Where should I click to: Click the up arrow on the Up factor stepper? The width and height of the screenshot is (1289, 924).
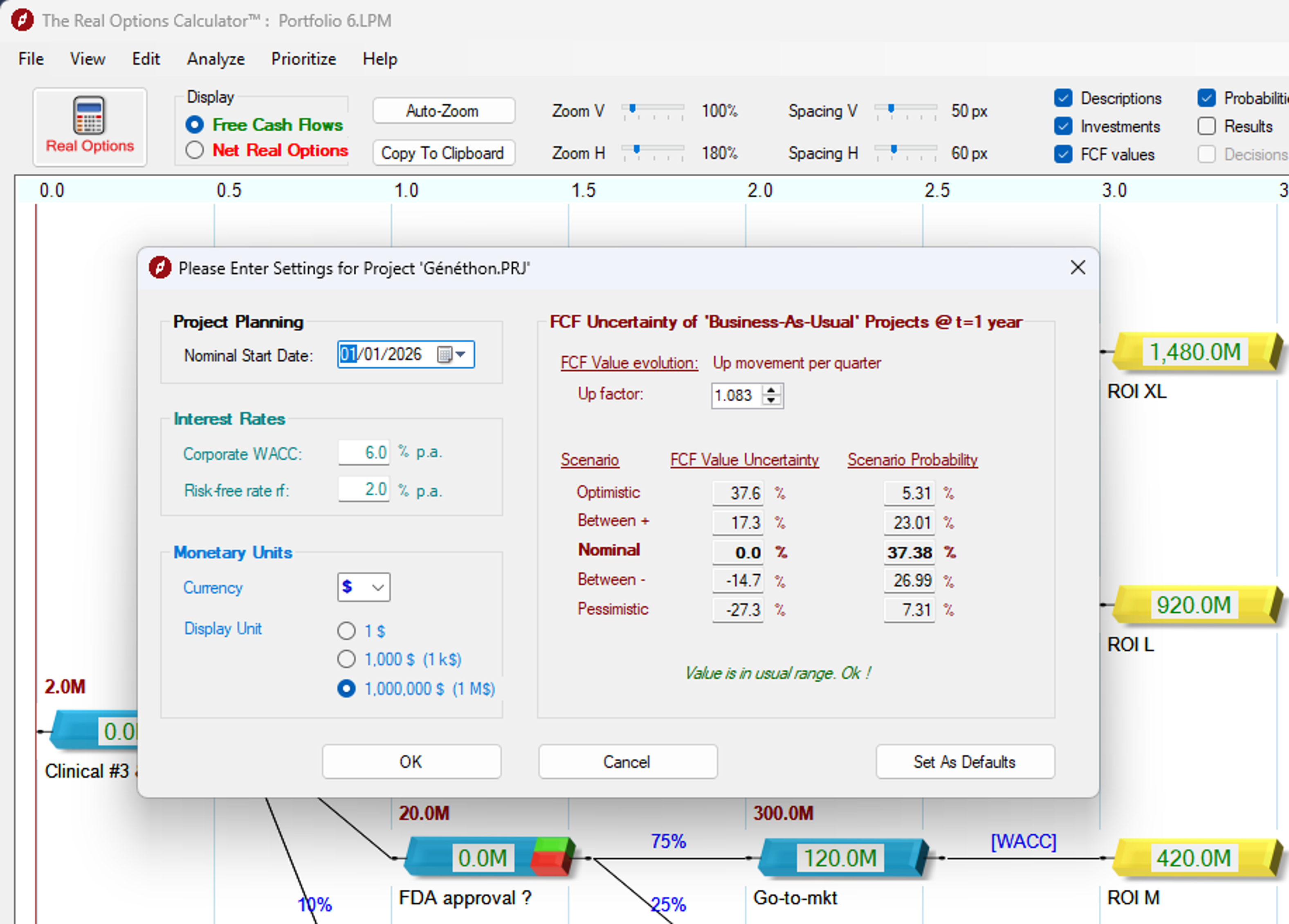(771, 391)
